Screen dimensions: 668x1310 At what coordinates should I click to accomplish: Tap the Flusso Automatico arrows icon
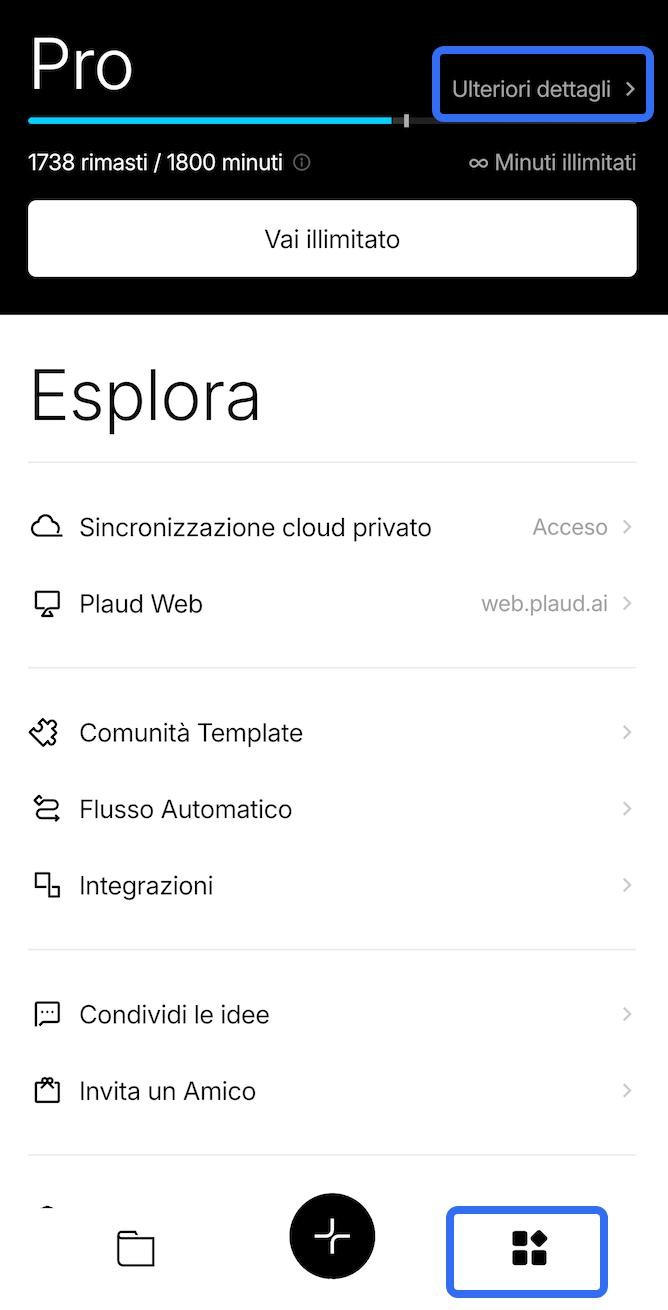(x=46, y=809)
